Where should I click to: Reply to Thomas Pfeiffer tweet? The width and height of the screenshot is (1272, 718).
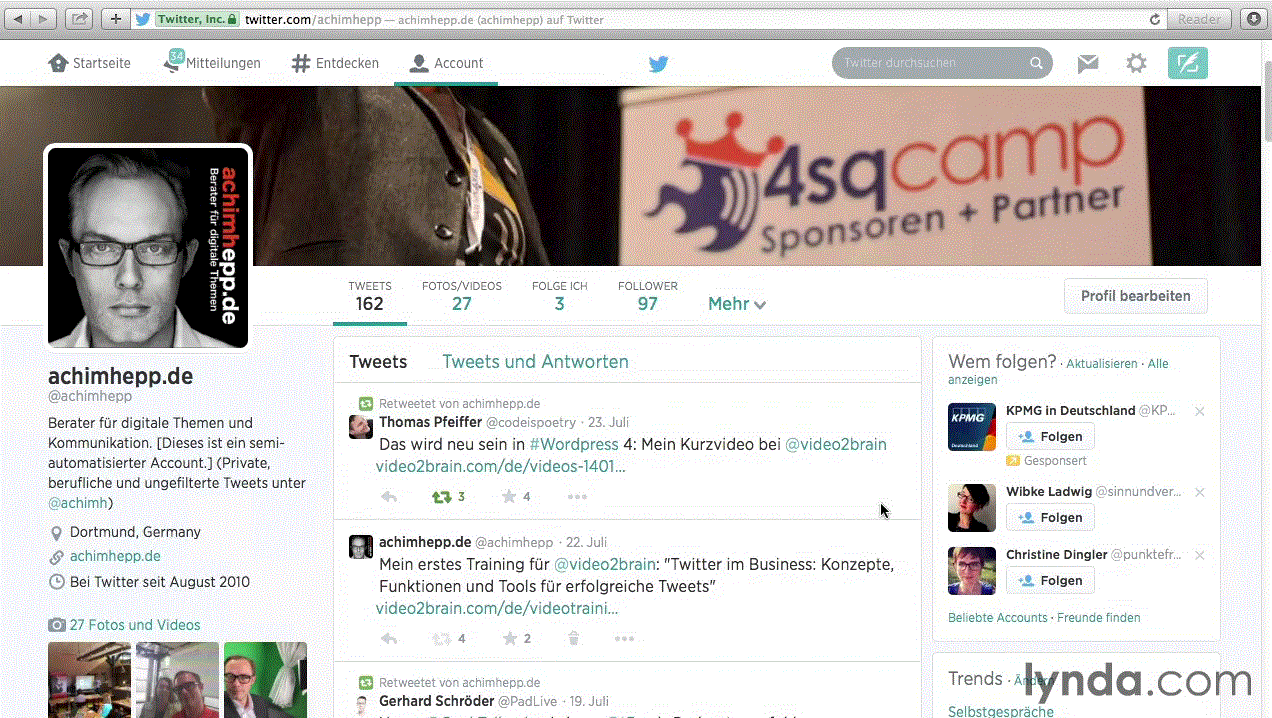(x=389, y=497)
